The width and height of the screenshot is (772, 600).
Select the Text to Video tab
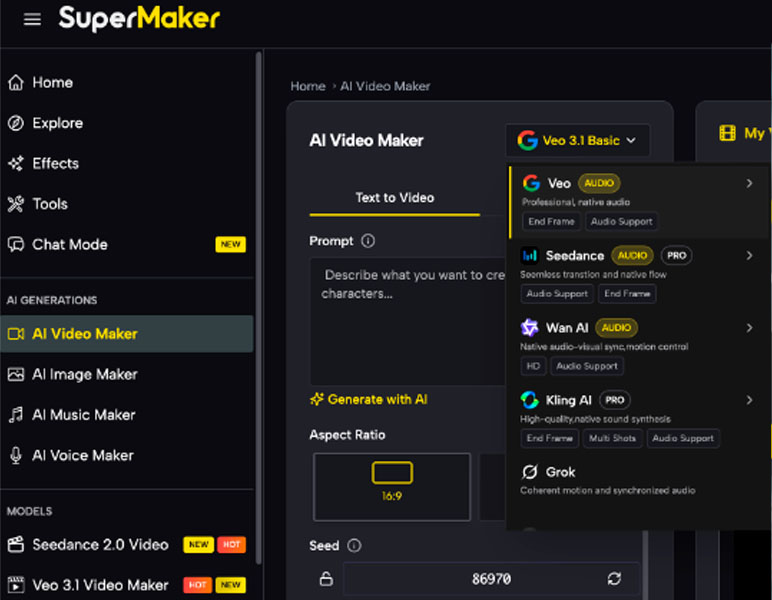click(395, 198)
